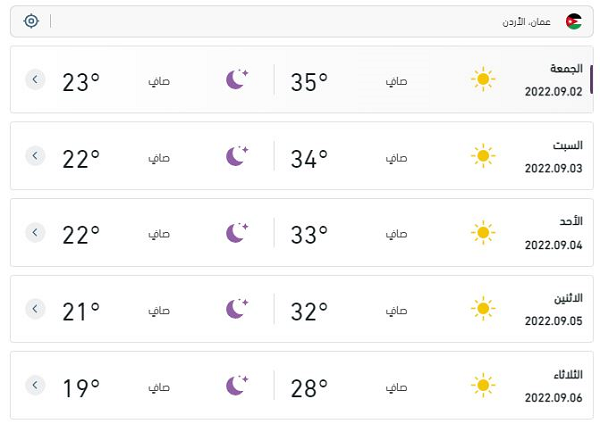
Task: Click the sun icon for السبت
Action: tap(483, 156)
